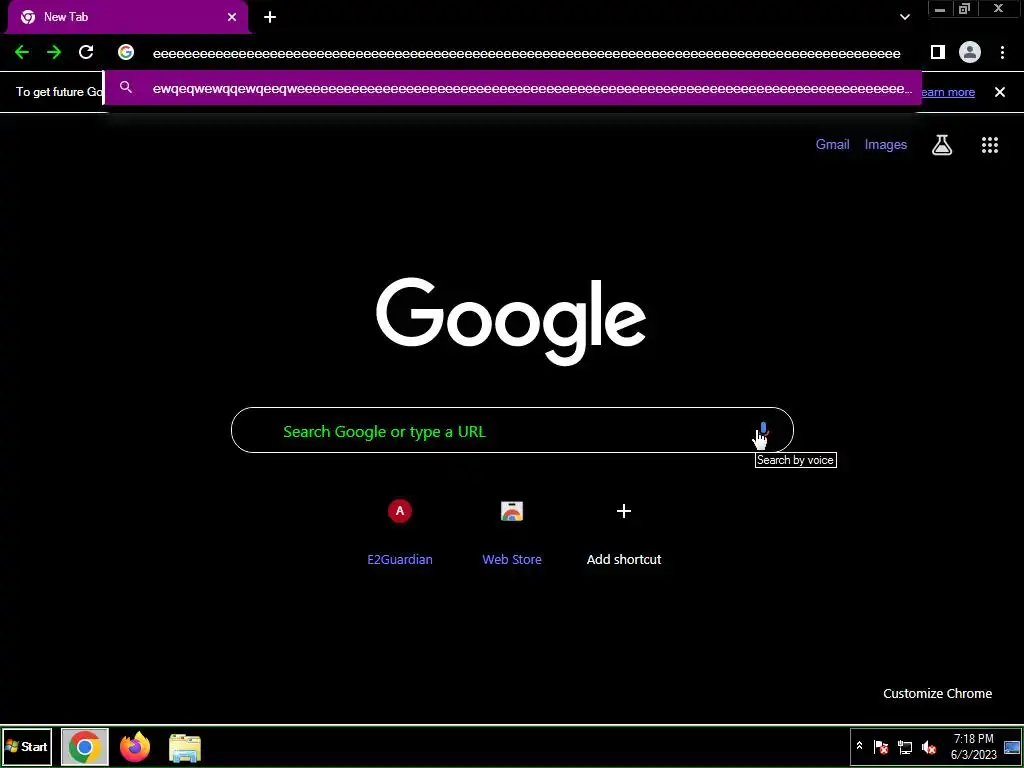The height and width of the screenshot is (768, 1024).
Task: Follow the Learn more link
Action: 948,92
